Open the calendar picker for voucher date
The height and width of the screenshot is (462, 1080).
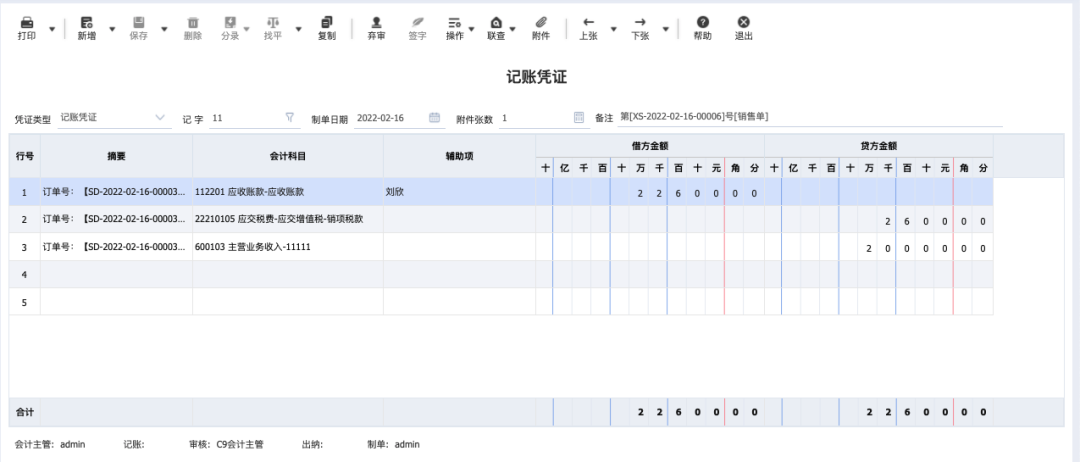pos(434,118)
